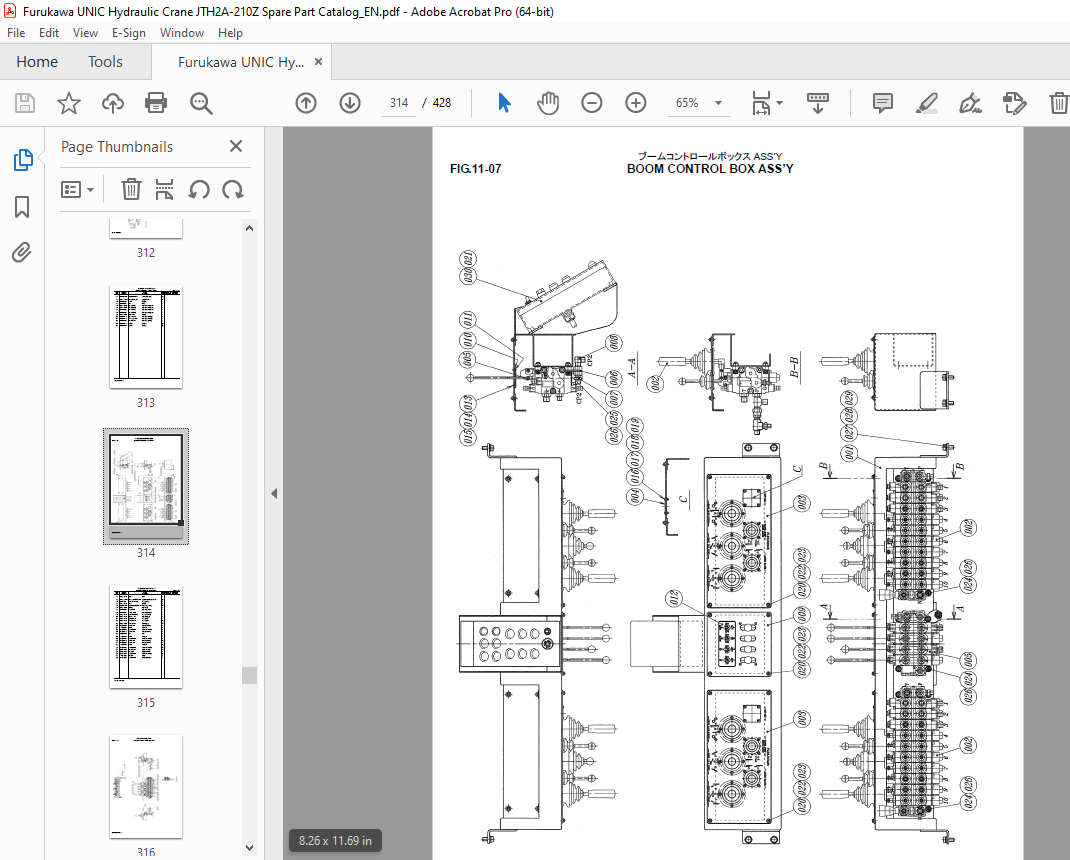Click the 8.26 x 11.69 in page size label
Screen dimensions: 1070x860
tap(335, 841)
